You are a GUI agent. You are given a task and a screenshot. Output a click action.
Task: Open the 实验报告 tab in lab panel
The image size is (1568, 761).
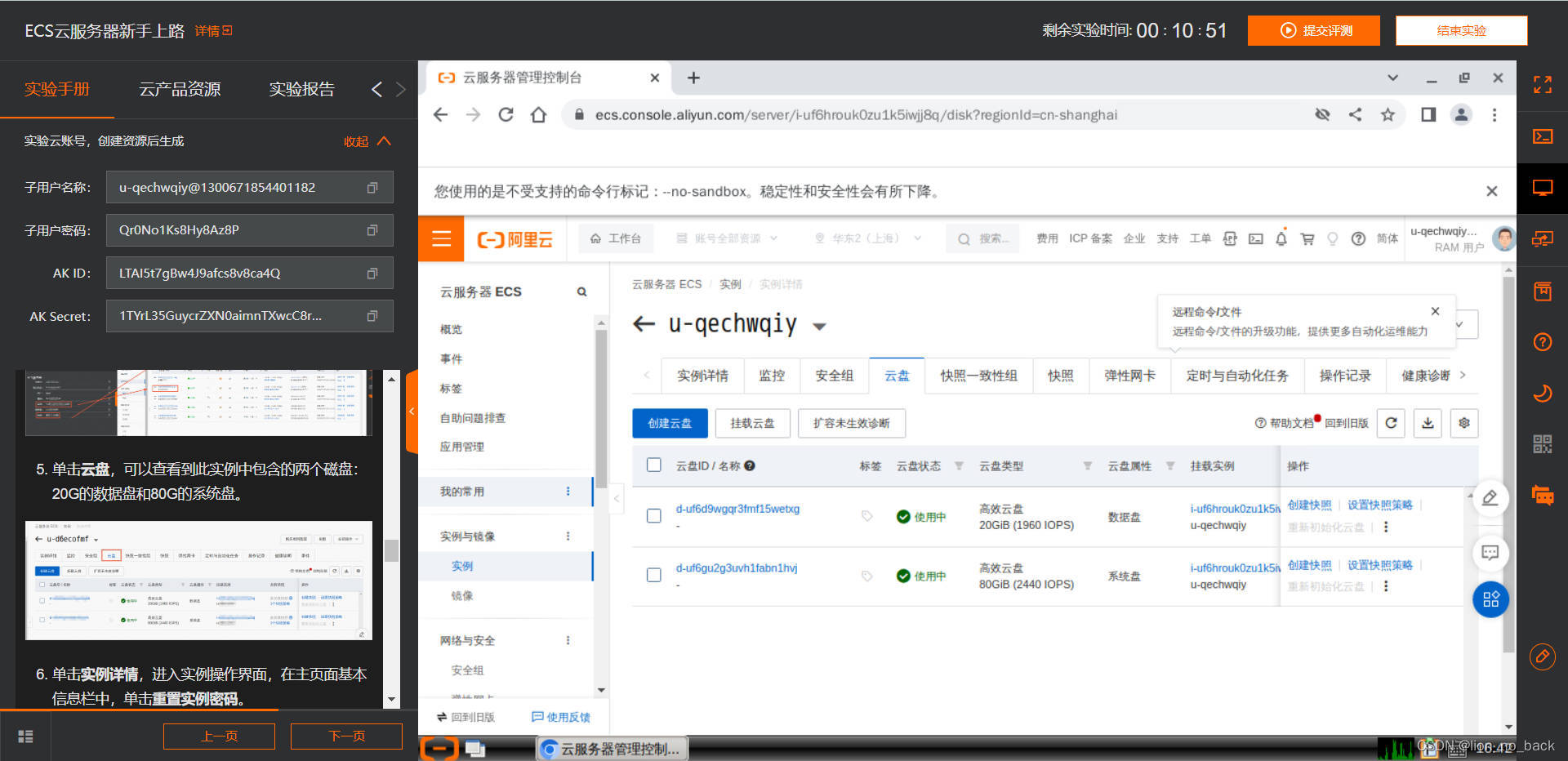(x=302, y=89)
